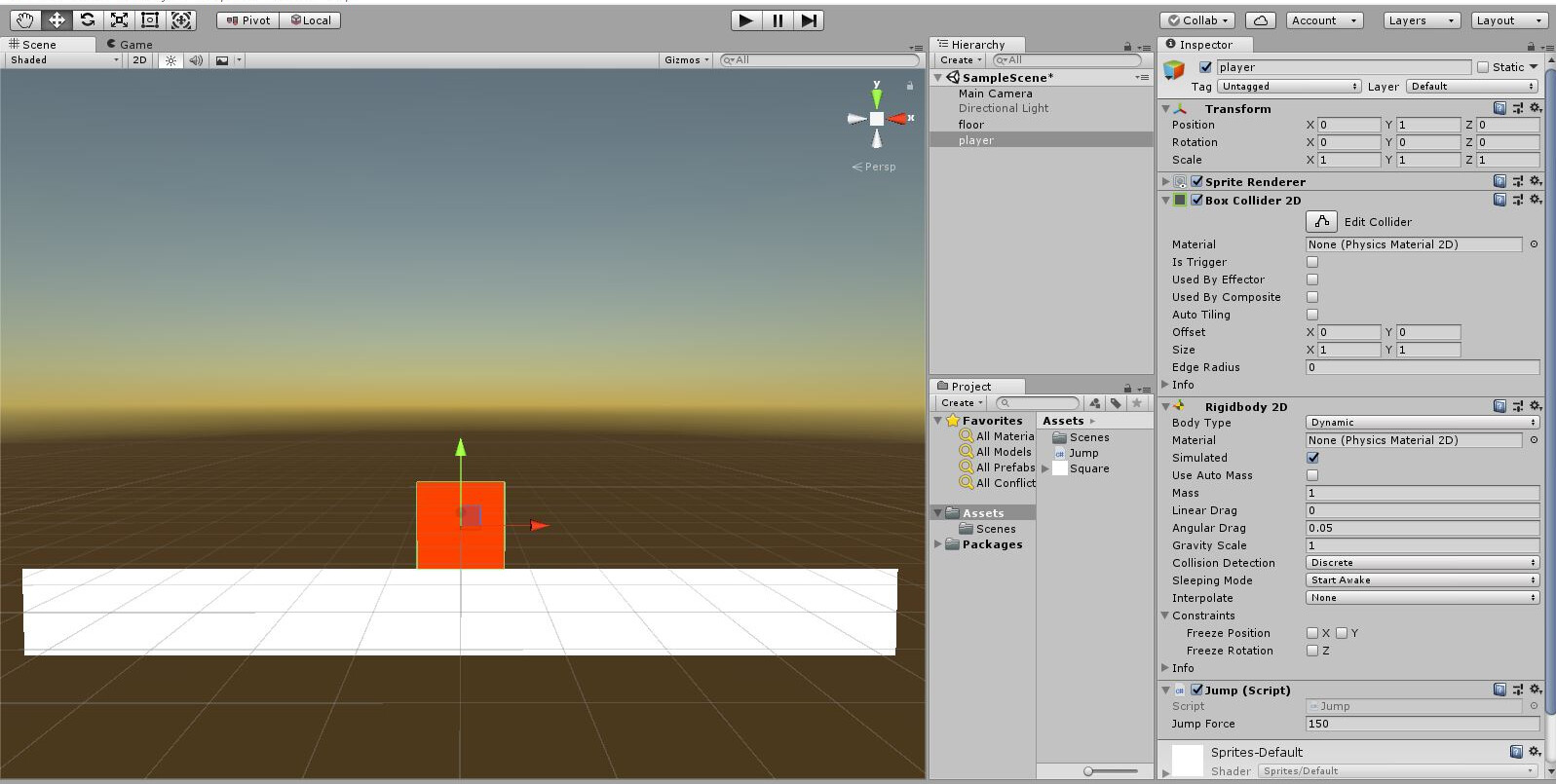Click the scene orientation gizmo center cube
Viewport: 1556px width, 784px height.
(877, 119)
